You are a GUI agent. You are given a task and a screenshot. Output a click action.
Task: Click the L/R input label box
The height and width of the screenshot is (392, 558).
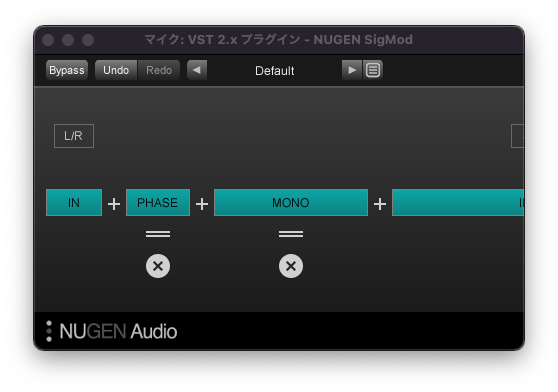[74, 136]
